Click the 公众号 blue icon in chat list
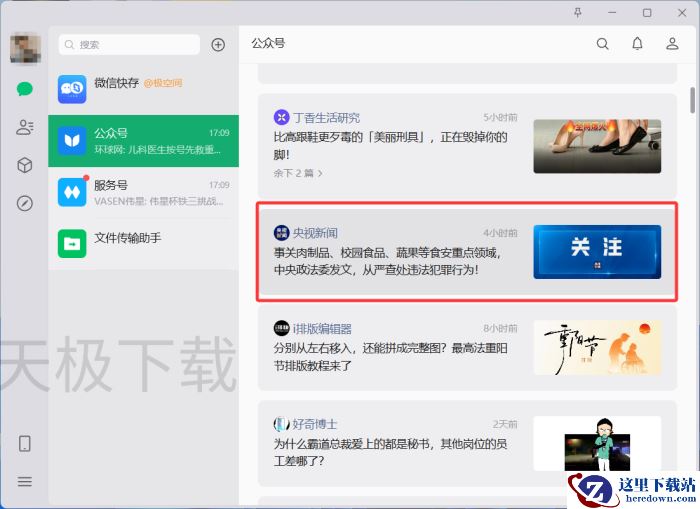 click(x=72, y=141)
